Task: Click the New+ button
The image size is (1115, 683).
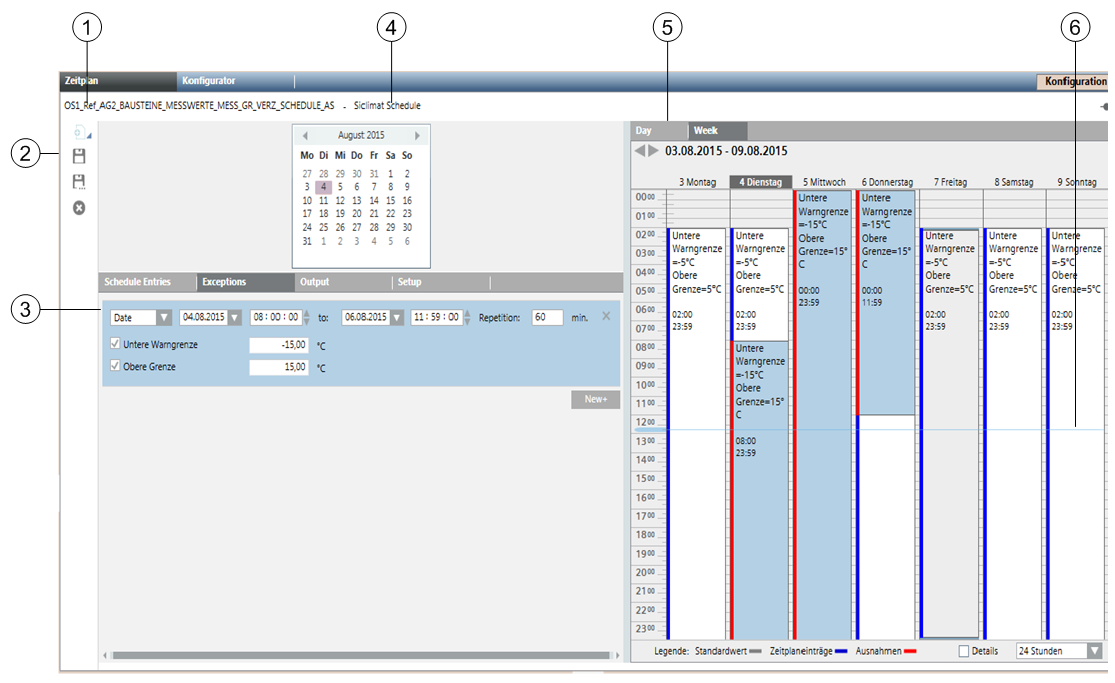Action: 596,400
